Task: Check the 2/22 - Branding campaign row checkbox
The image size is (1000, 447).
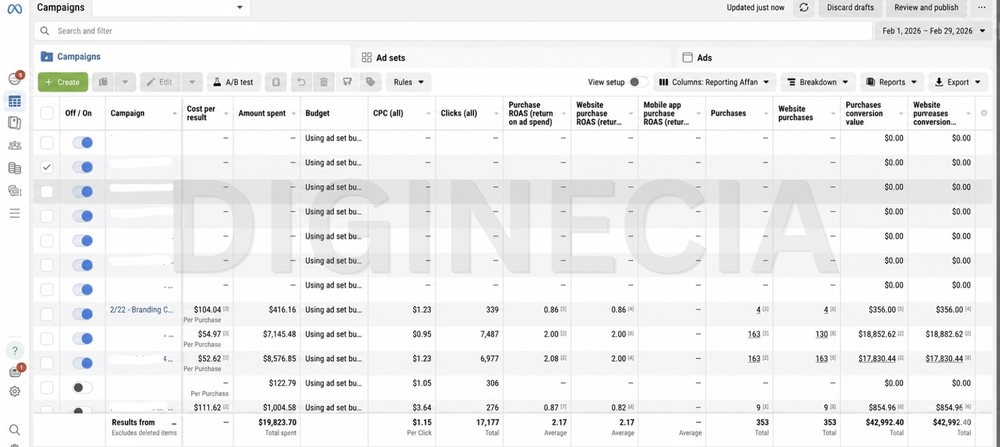Action: 47,314
